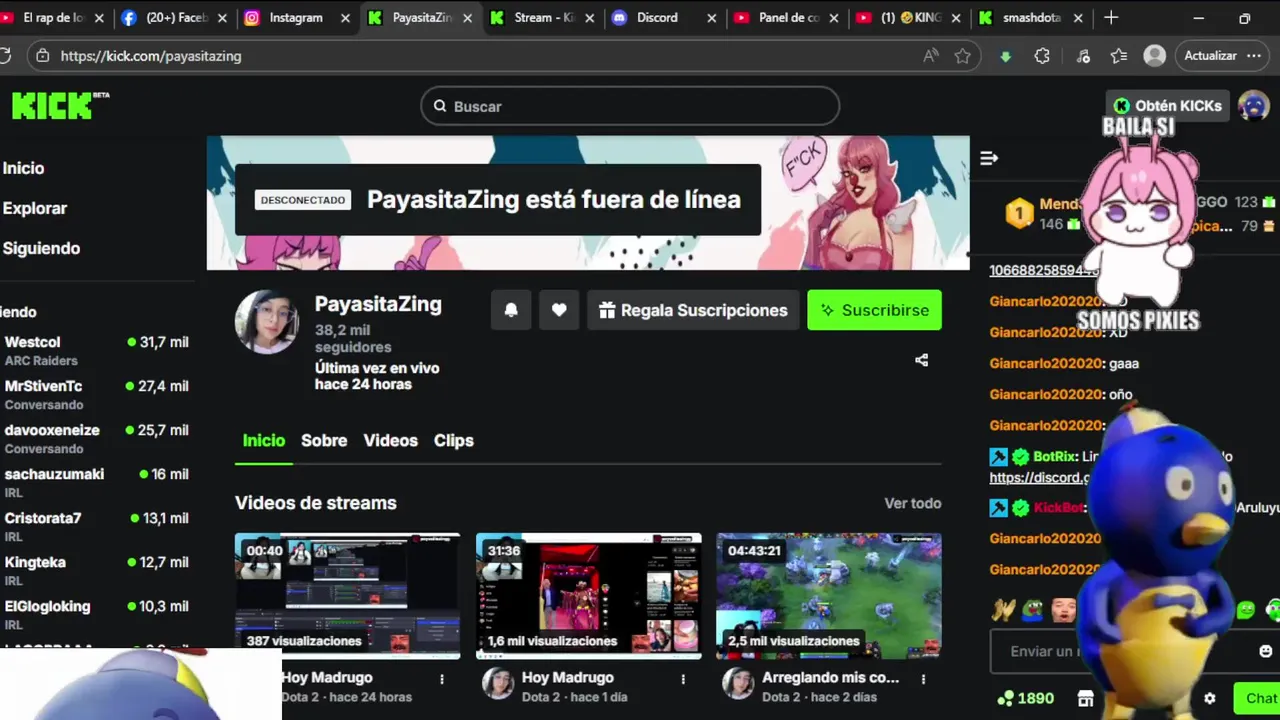Click the Enviar un mensaje chat field
Image resolution: width=1280 pixels, height=720 pixels.
[x=1135, y=651]
